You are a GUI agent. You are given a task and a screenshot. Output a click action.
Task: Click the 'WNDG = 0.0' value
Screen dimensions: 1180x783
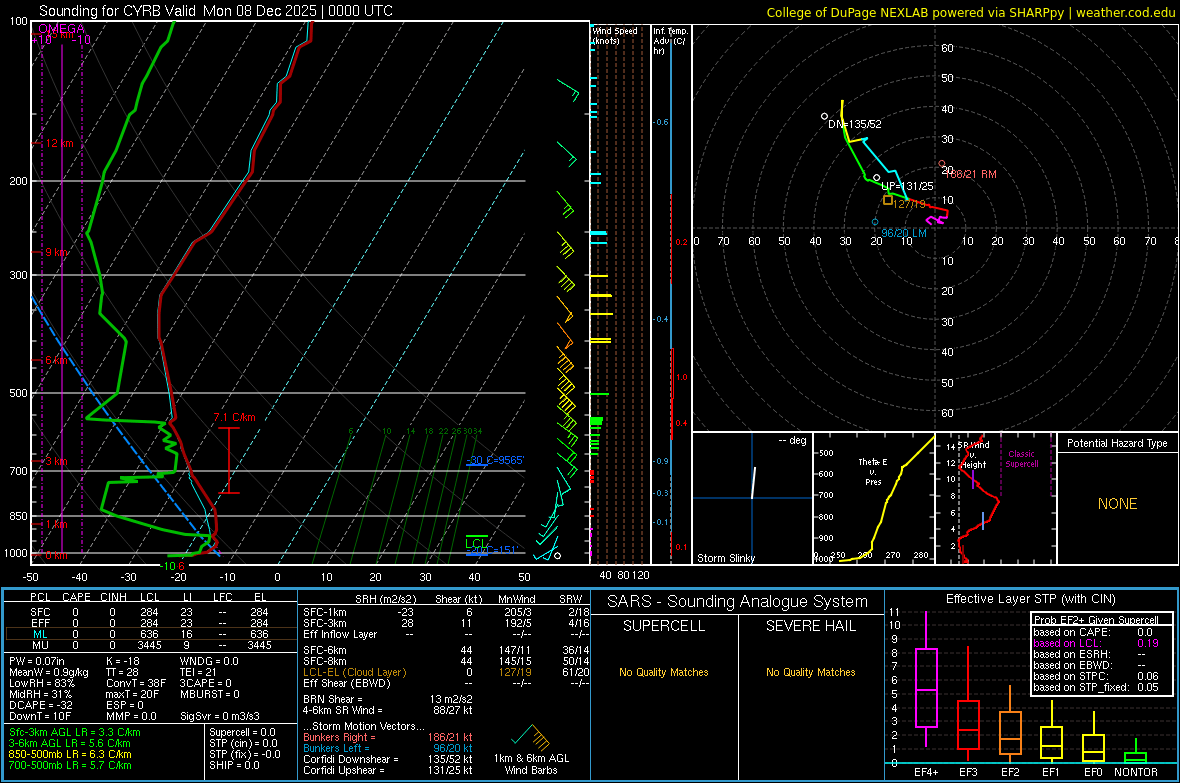click(x=209, y=661)
